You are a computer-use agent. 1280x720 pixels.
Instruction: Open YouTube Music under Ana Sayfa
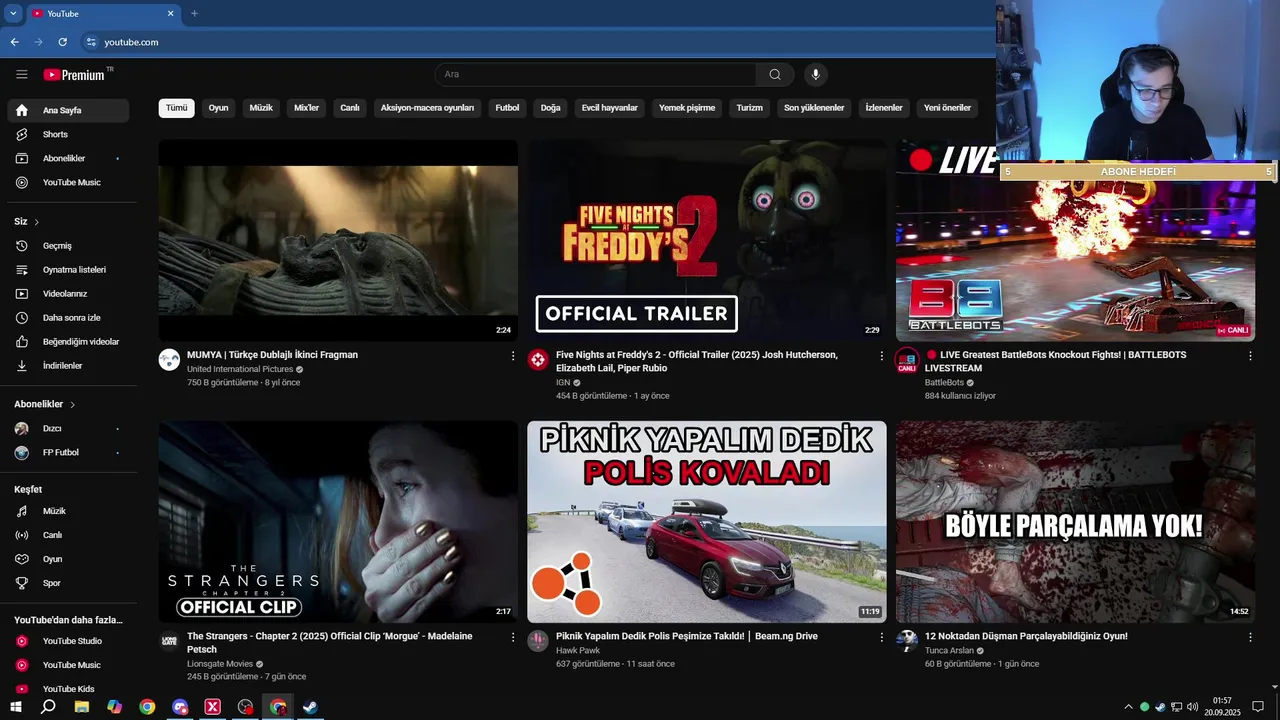tap(68, 182)
